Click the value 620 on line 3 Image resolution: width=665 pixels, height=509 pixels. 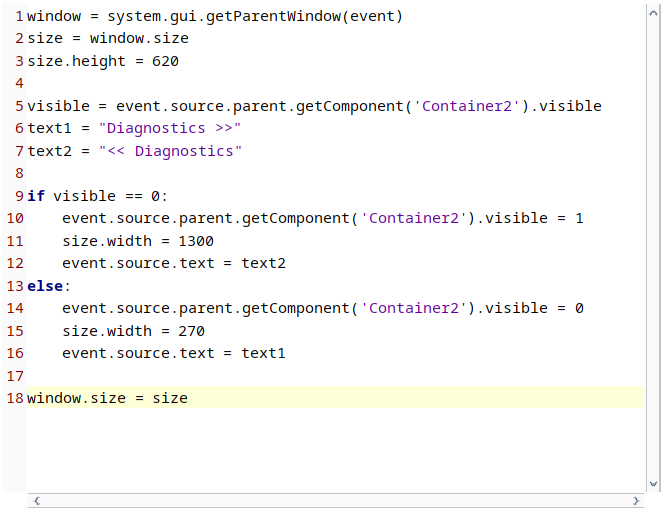(165, 61)
